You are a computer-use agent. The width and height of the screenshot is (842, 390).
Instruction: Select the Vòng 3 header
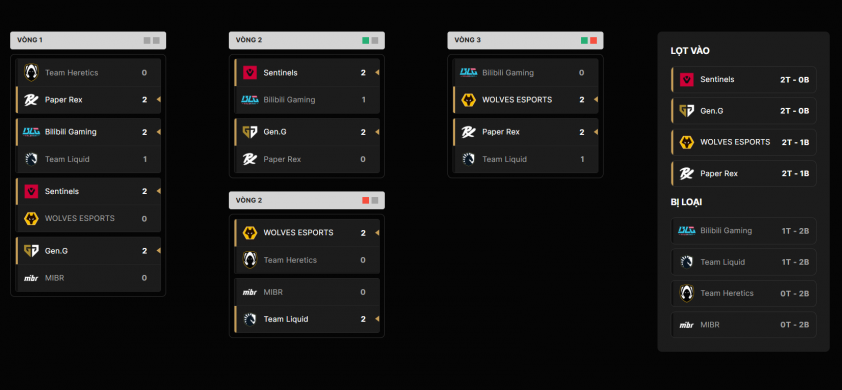(x=525, y=40)
